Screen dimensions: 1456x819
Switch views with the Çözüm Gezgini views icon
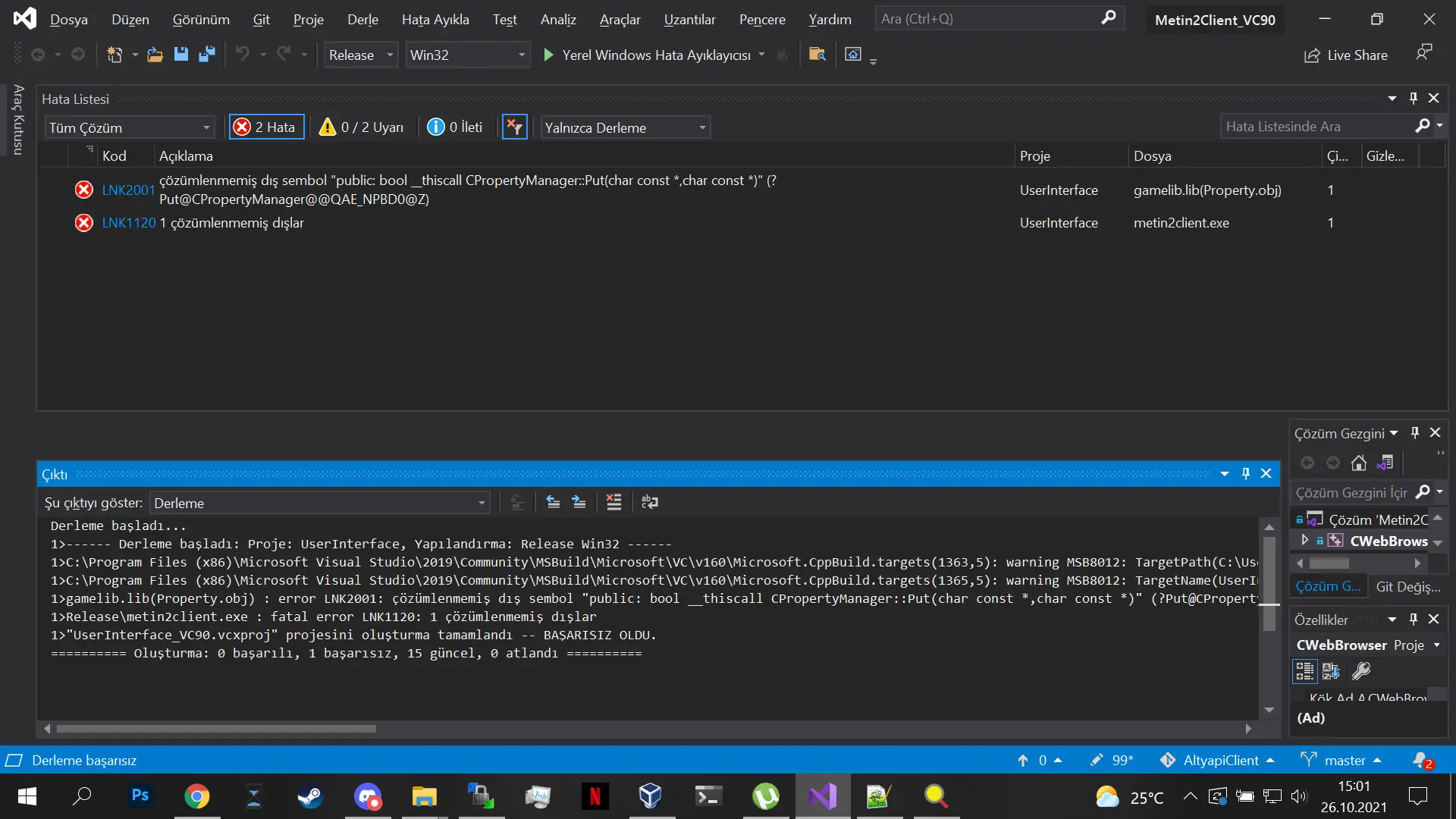[x=1385, y=463]
